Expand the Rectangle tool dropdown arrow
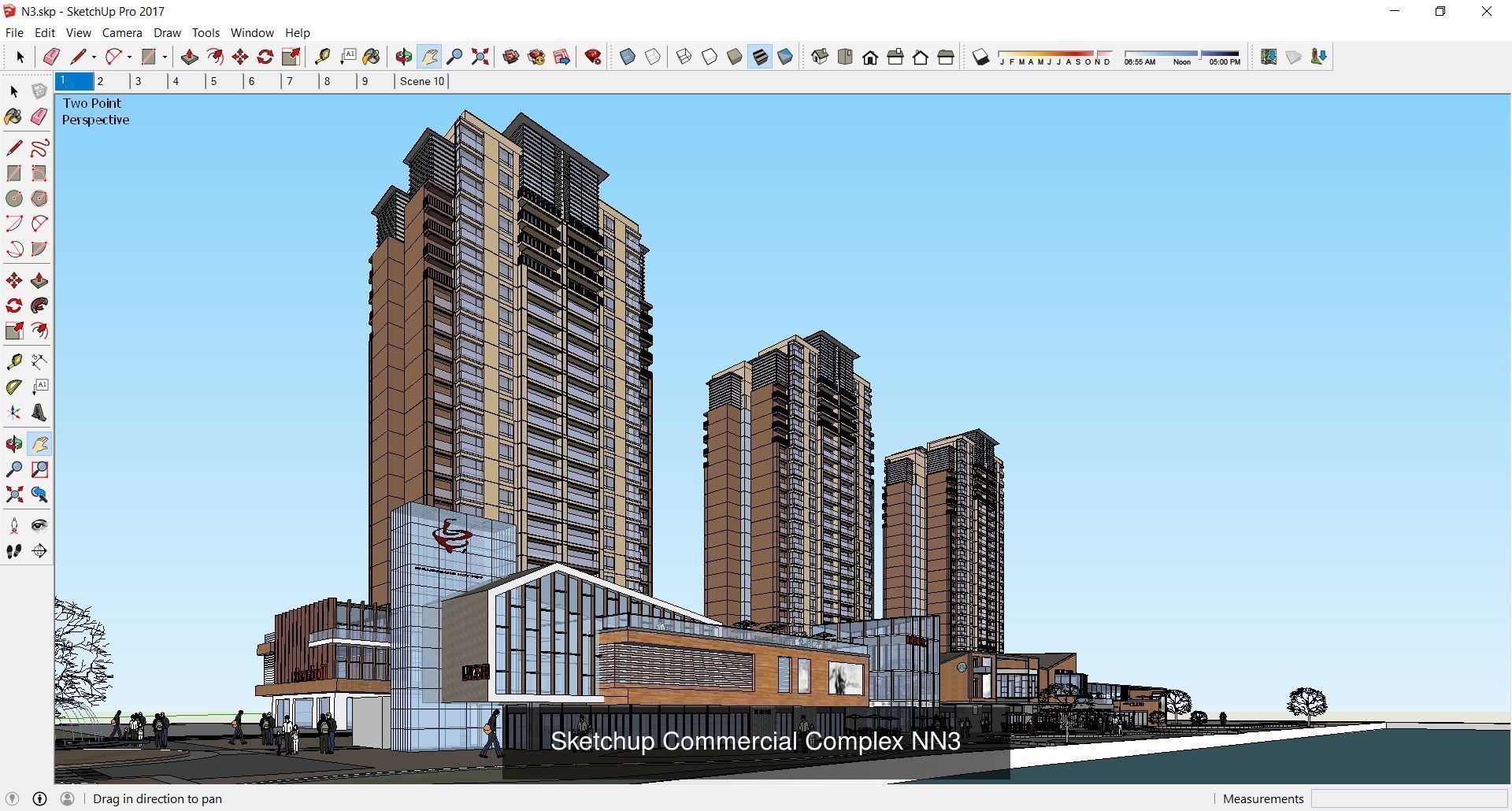The height and width of the screenshot is (811, 1512). (x=165, y=57)
